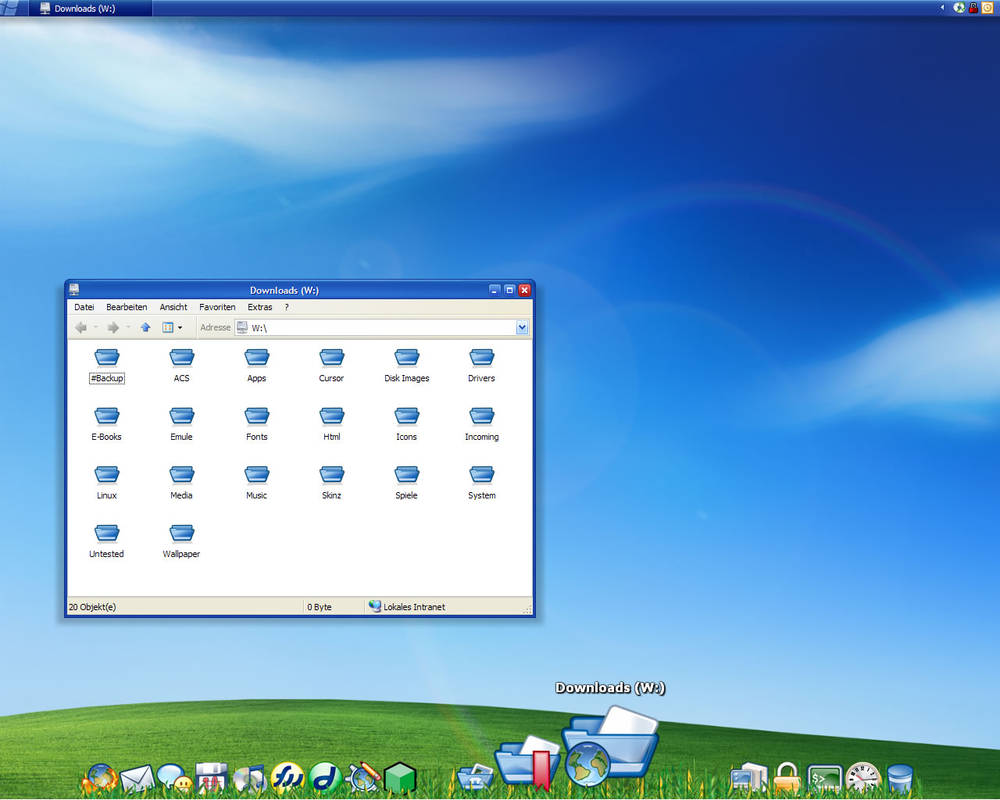Click the red padlock tray icon
Screen dimensions: 1000x800
coord(973,8)
